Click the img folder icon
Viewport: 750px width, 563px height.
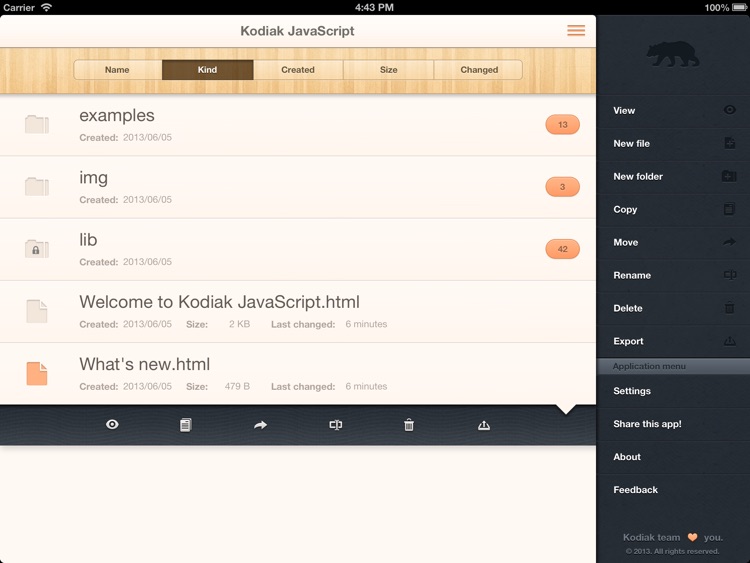(x=37, y=187)
